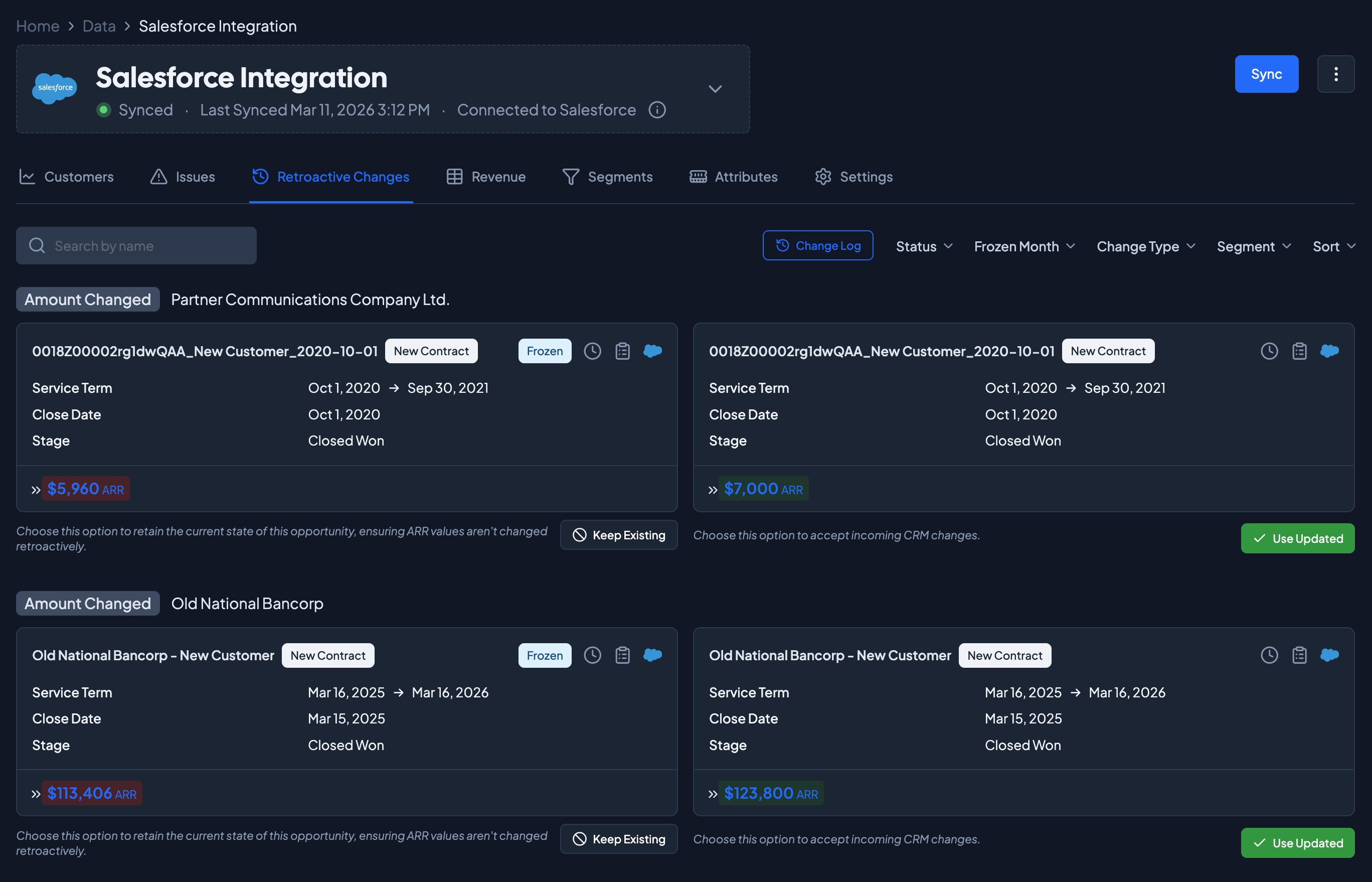Switch to the Revenue tab

coord(486,177)
